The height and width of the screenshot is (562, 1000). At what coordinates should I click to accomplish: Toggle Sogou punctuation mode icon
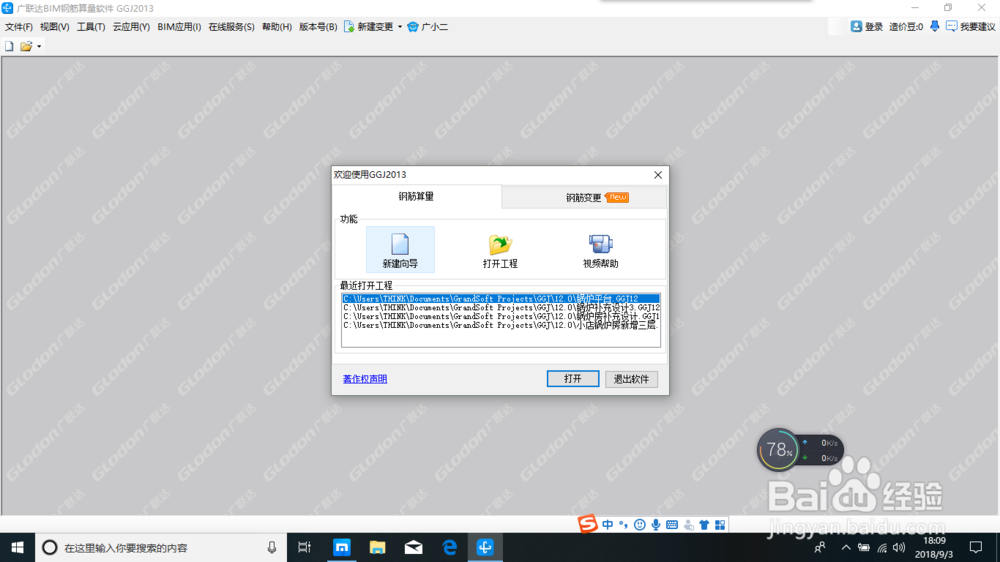(x=623, y=524)
